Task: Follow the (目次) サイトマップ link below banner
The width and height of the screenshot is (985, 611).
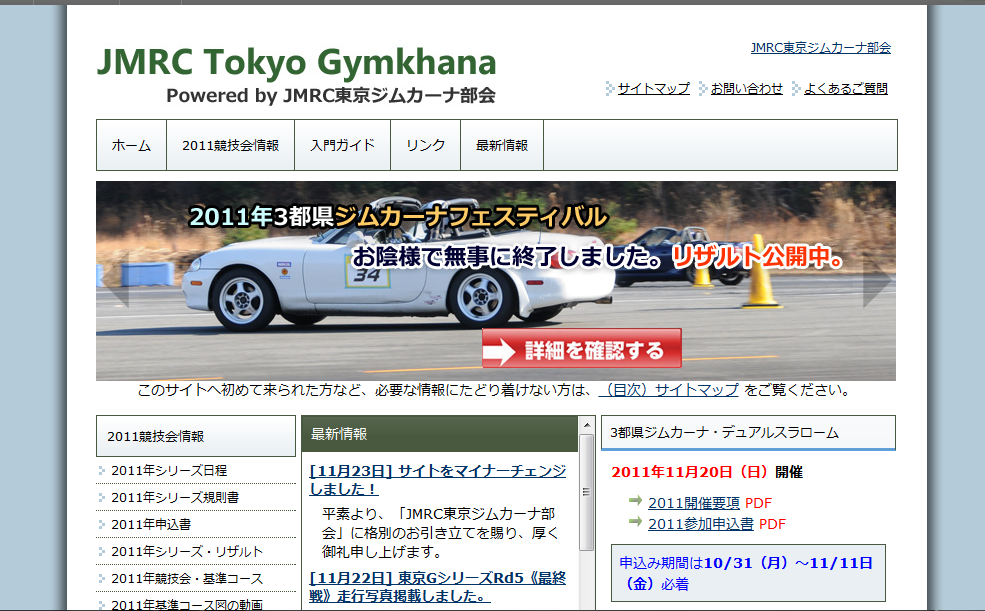Action: (x=668, y=390)
